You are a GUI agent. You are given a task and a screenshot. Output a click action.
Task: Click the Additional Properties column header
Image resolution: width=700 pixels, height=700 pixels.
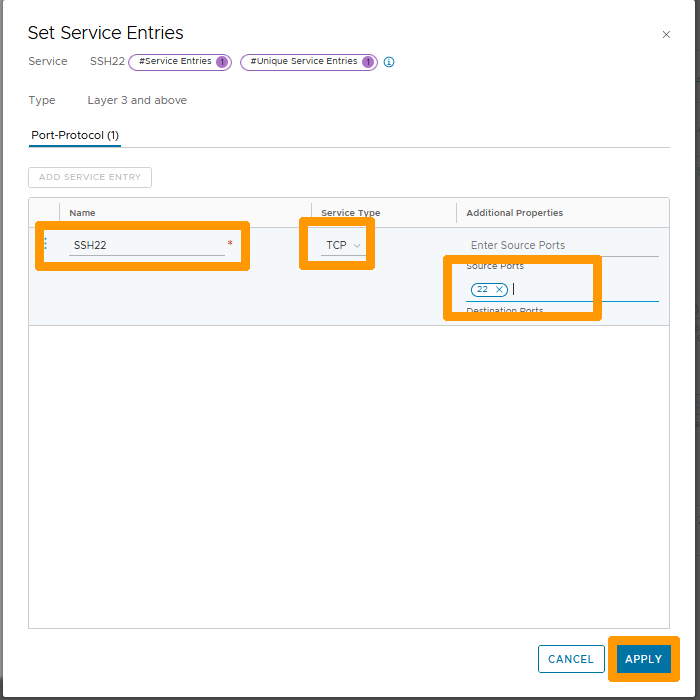514,213
